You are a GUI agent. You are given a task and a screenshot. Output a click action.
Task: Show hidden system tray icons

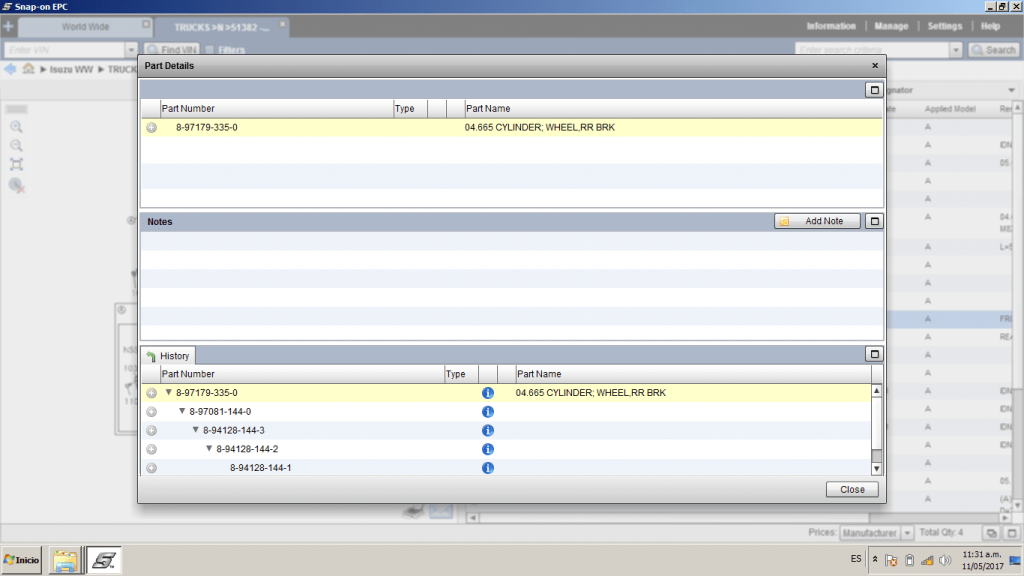[x=875, y=560]
